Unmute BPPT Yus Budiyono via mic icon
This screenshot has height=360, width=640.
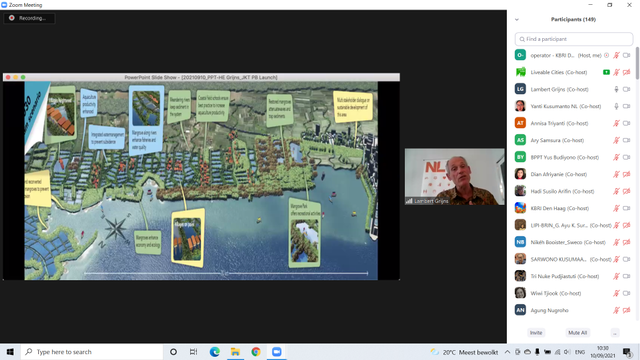(616, 157)
